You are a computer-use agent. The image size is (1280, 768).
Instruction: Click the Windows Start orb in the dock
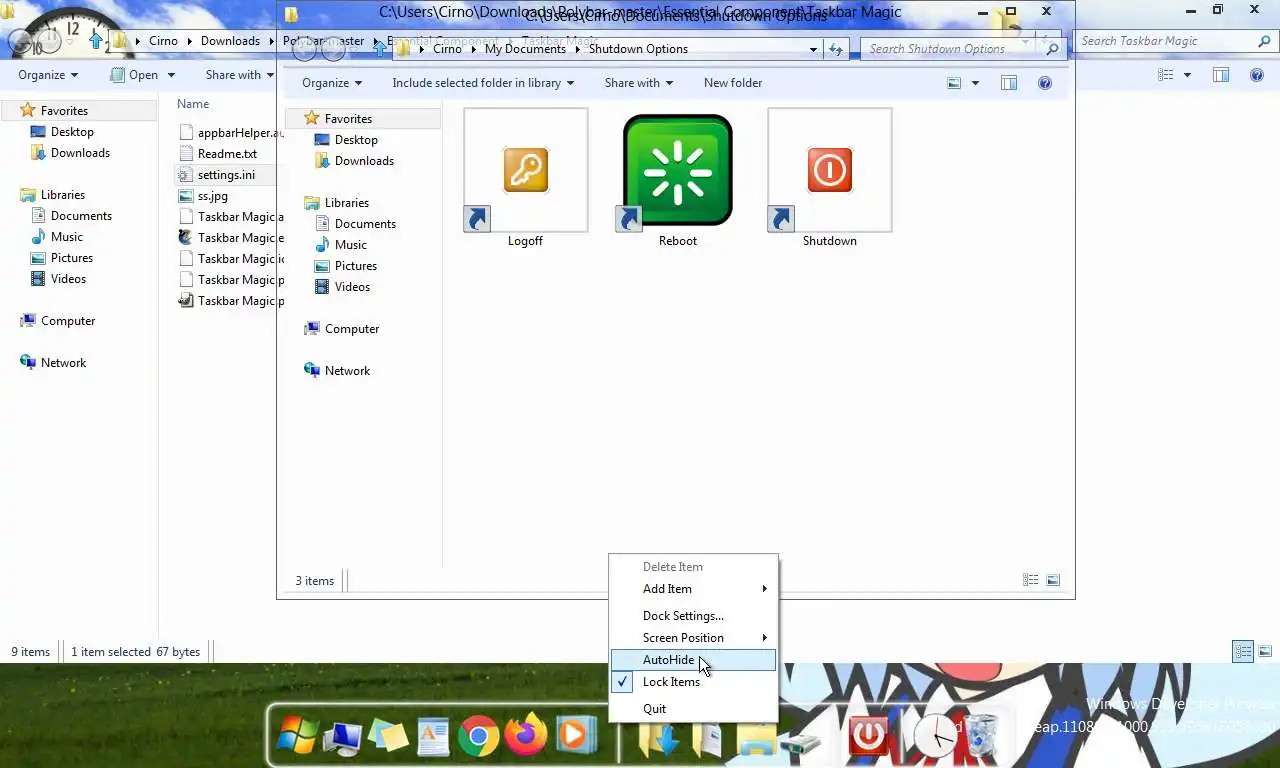pos(297,737)
